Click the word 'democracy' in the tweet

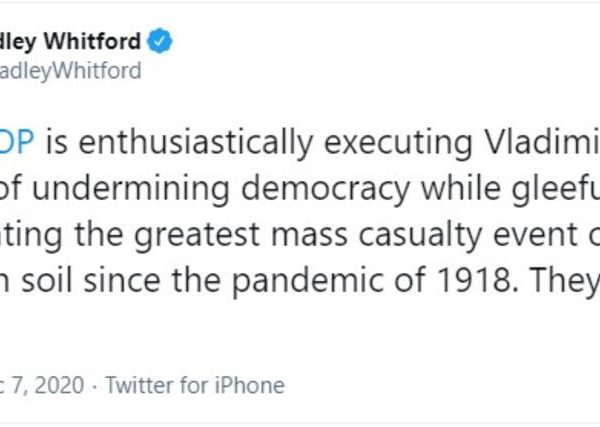pos(331,191)
